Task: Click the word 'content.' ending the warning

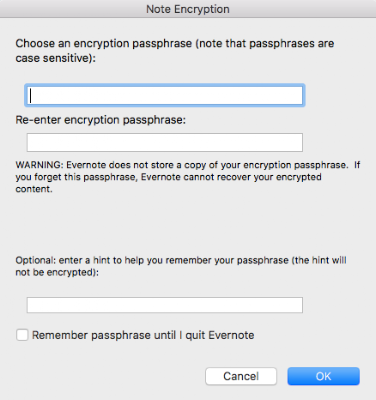Action: [x=34, y=189]
